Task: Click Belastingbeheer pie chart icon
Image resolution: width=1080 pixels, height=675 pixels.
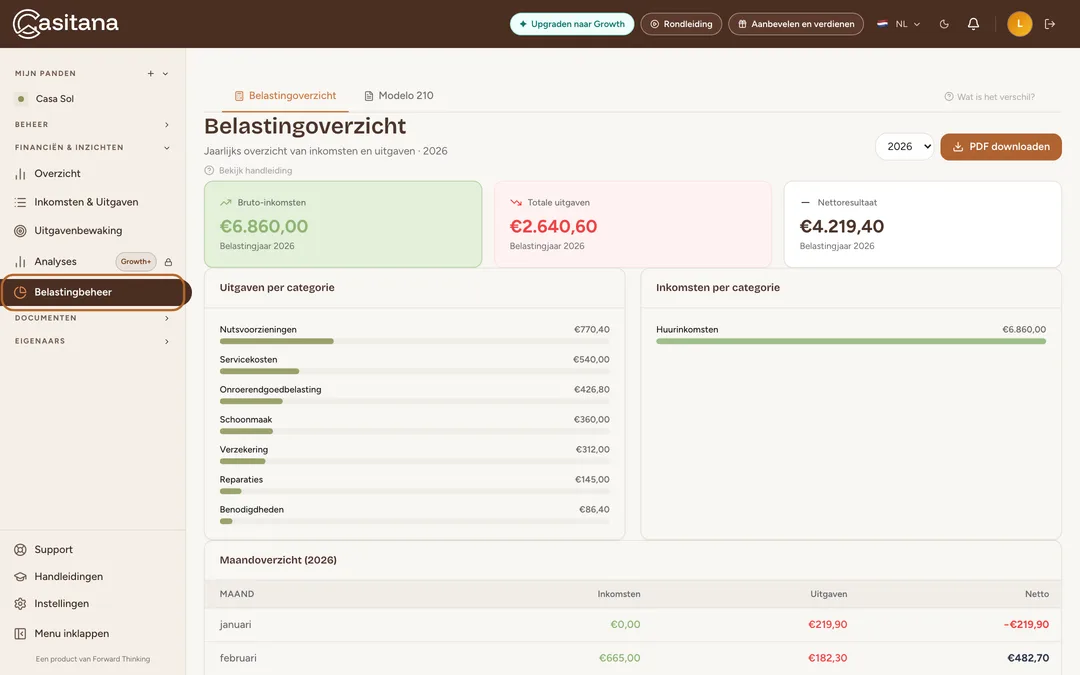Action: pos(21,292)
